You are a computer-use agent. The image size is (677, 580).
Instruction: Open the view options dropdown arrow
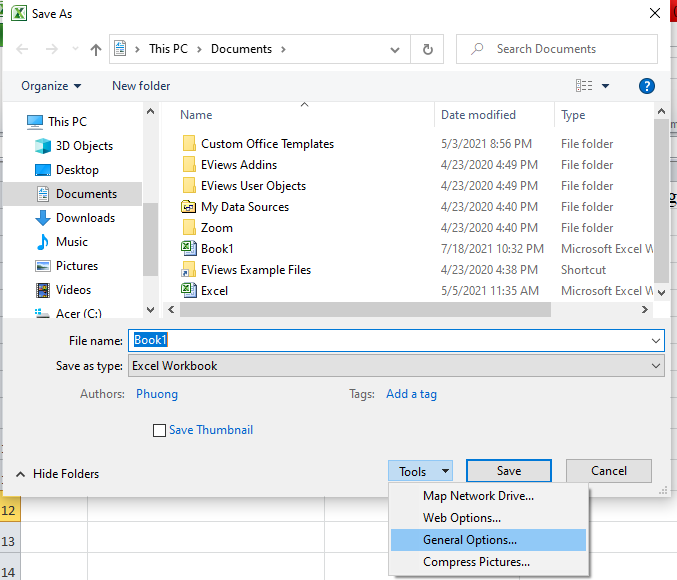(605, 86)
